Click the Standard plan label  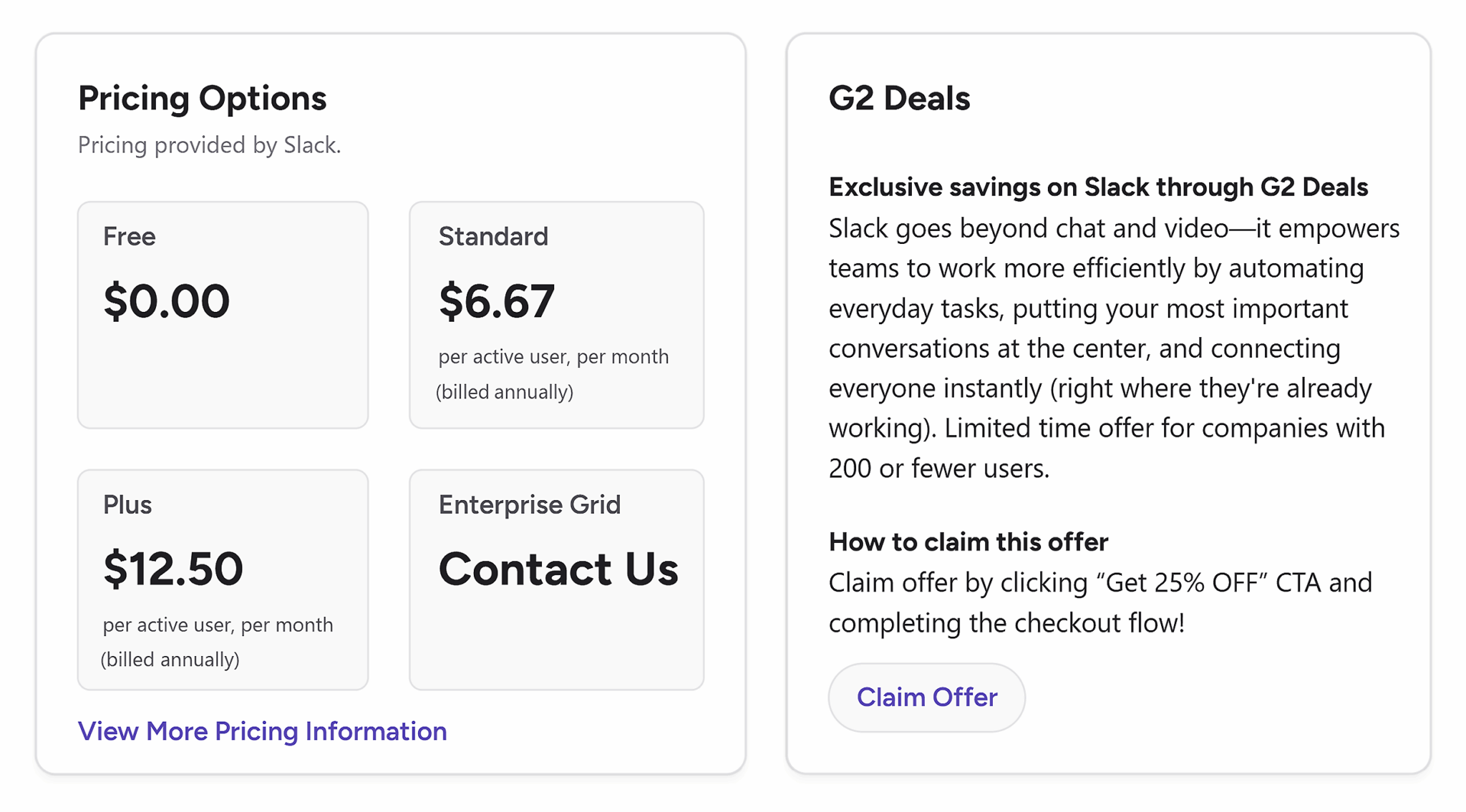click(493, 236)
